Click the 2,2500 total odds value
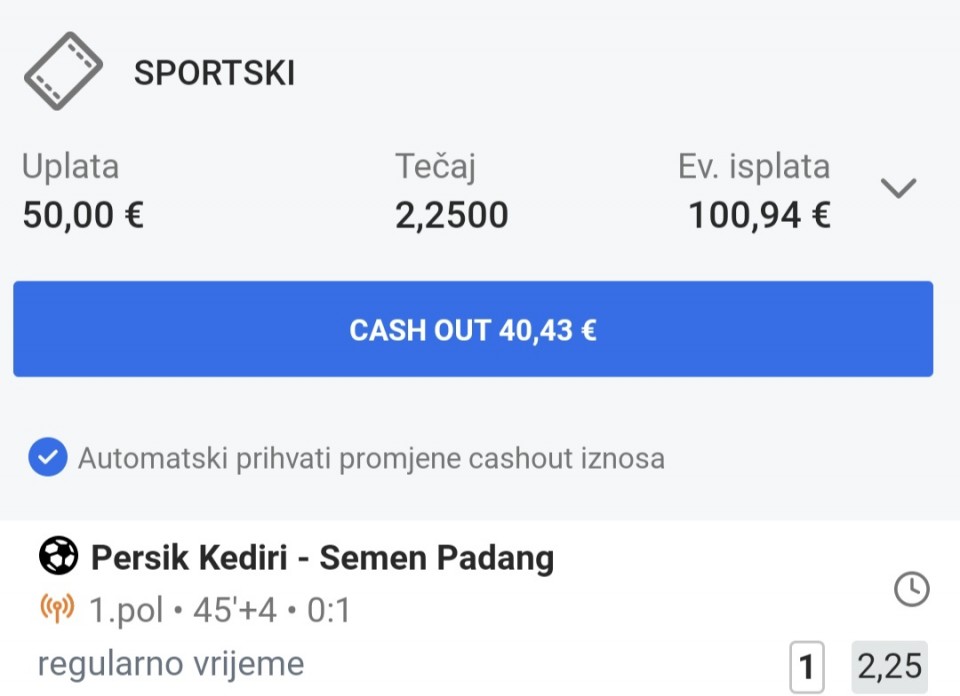This screenshot has height=696, width=960. tap(451, 214)
